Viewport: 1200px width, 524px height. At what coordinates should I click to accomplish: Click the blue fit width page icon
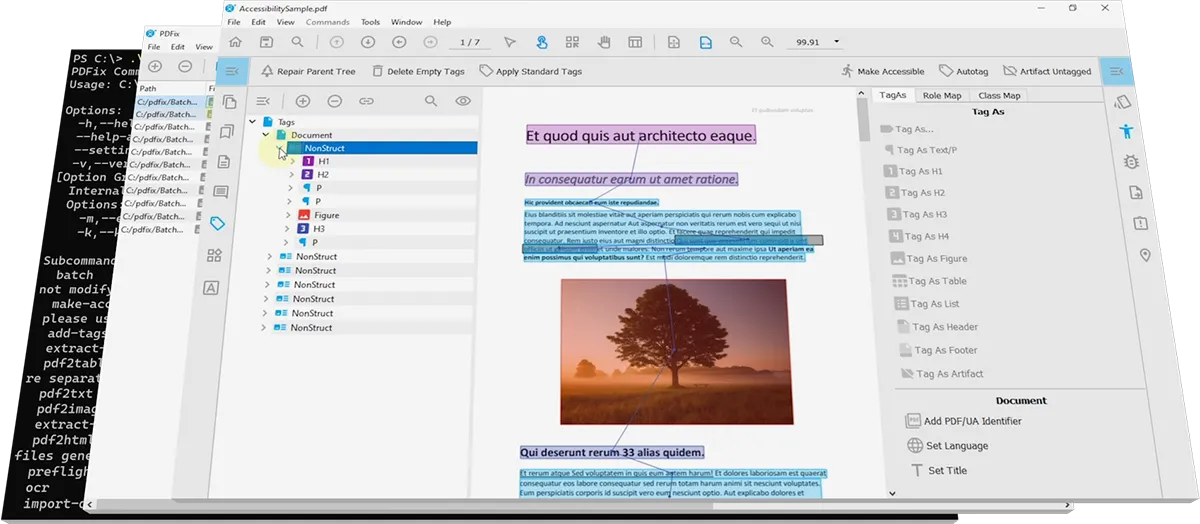coord(706,42)
